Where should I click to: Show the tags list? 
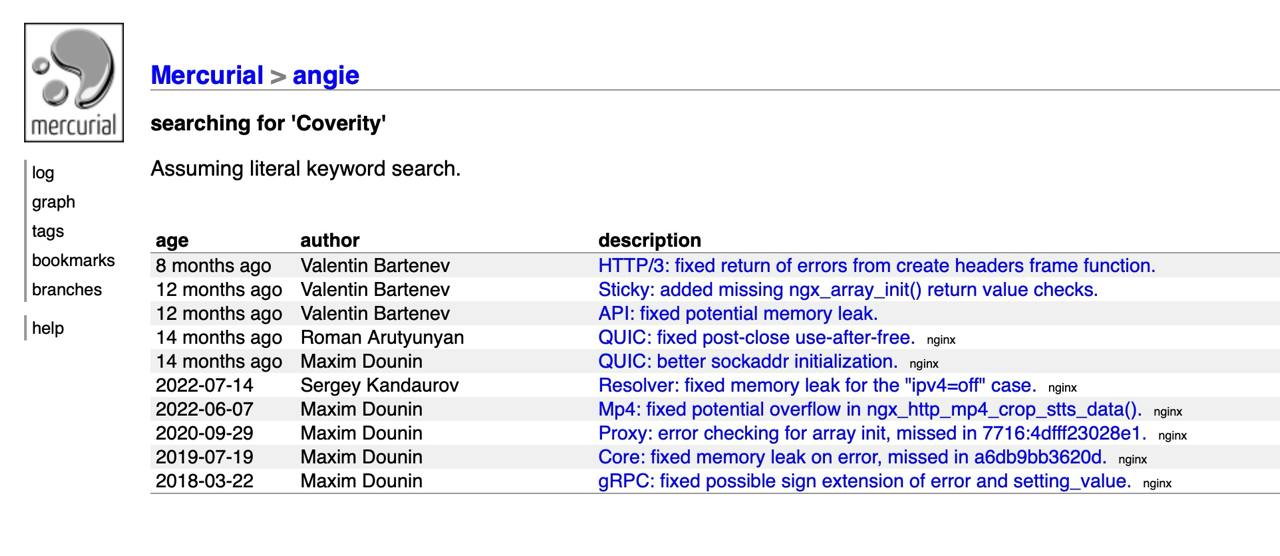[47, 231]
